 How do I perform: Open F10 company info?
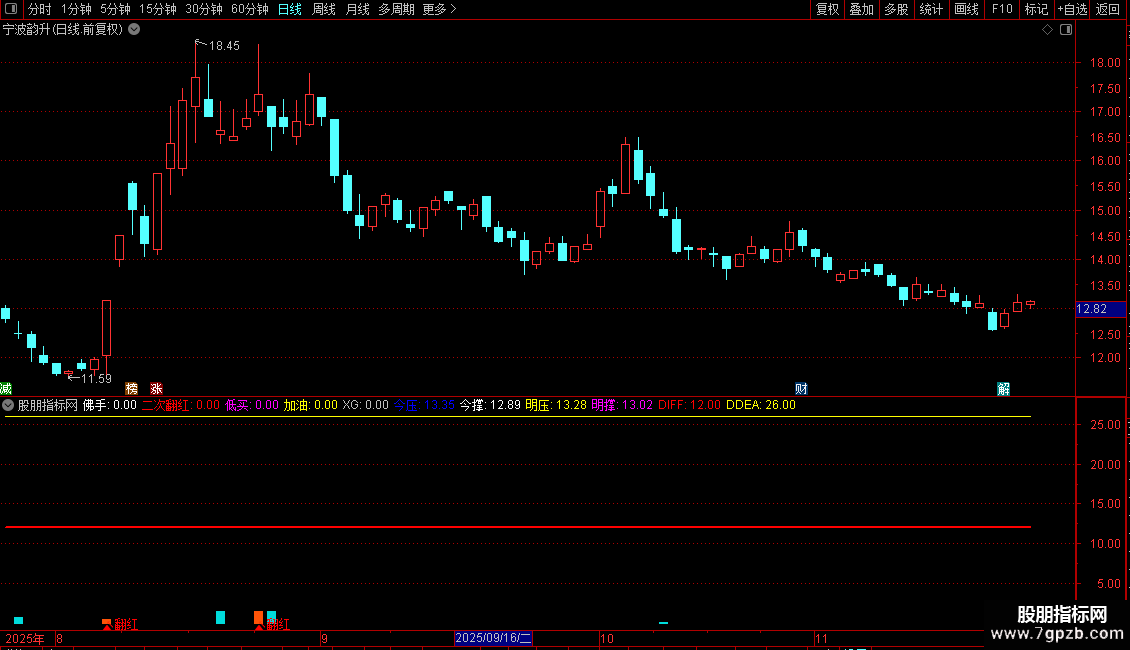pyautogui.click(x=1002, y=9)
